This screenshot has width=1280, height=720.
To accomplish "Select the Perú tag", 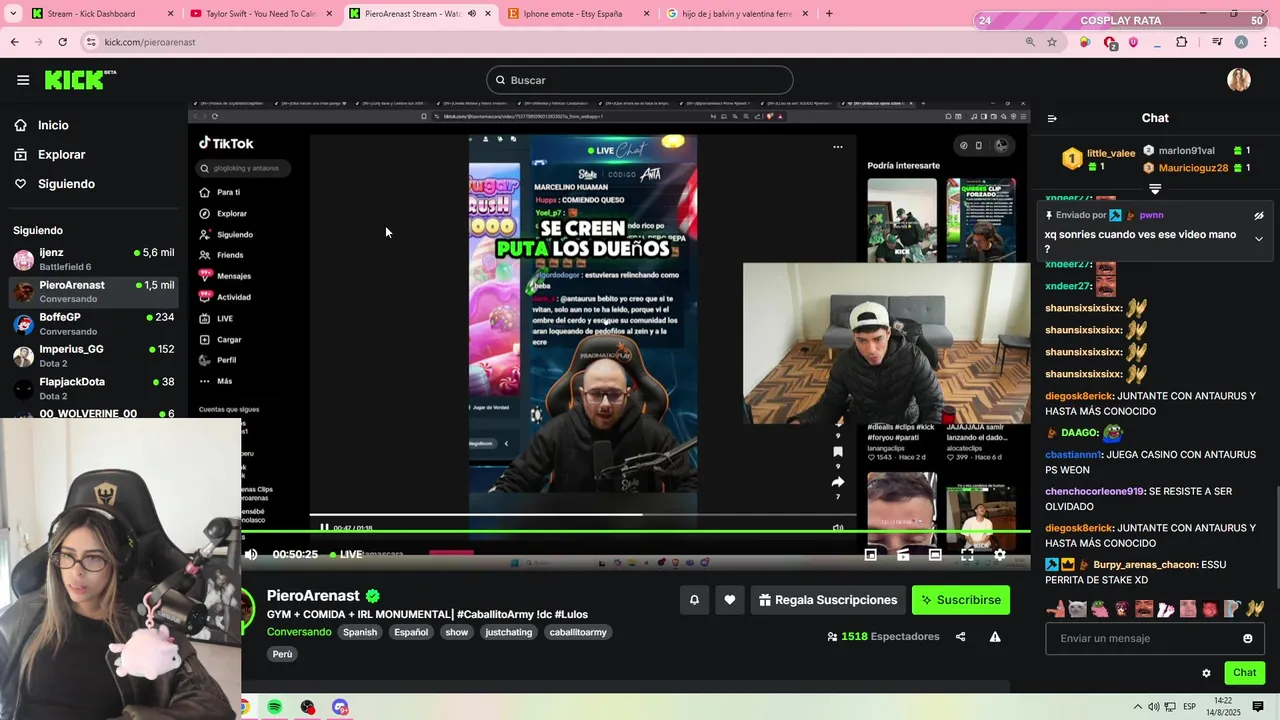I will point(283,654).
